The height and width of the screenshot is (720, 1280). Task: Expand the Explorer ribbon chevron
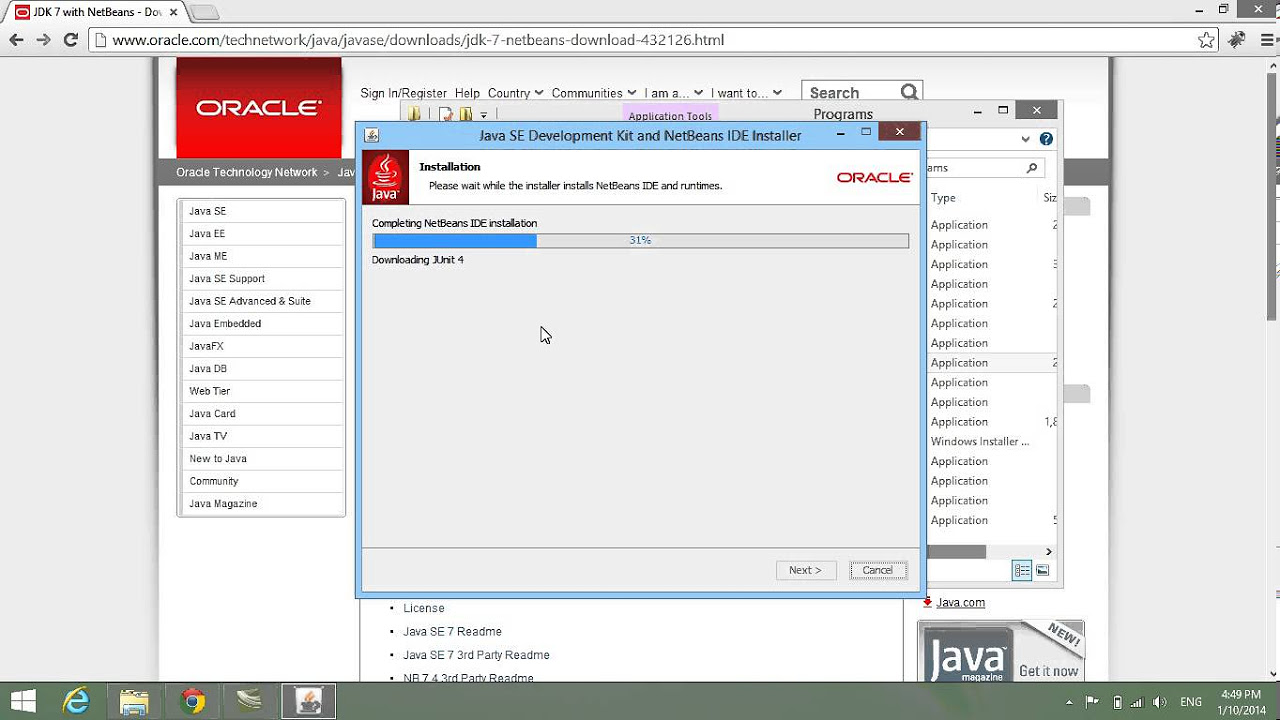pyautogui.click(x=1025, y=139)
